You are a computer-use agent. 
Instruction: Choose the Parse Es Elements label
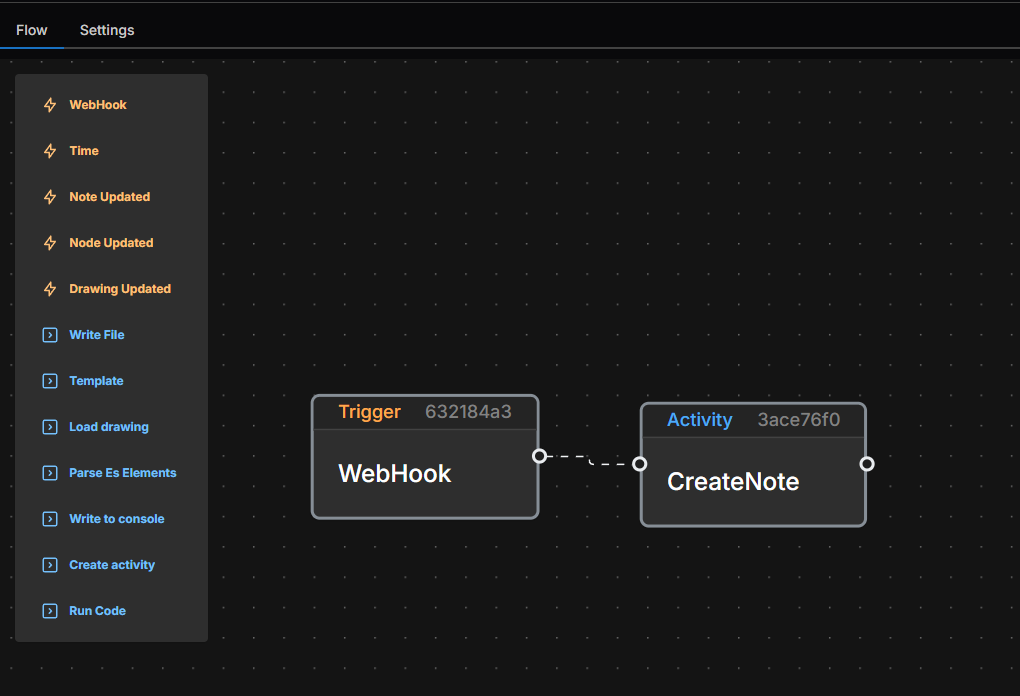tap(122, 473)
